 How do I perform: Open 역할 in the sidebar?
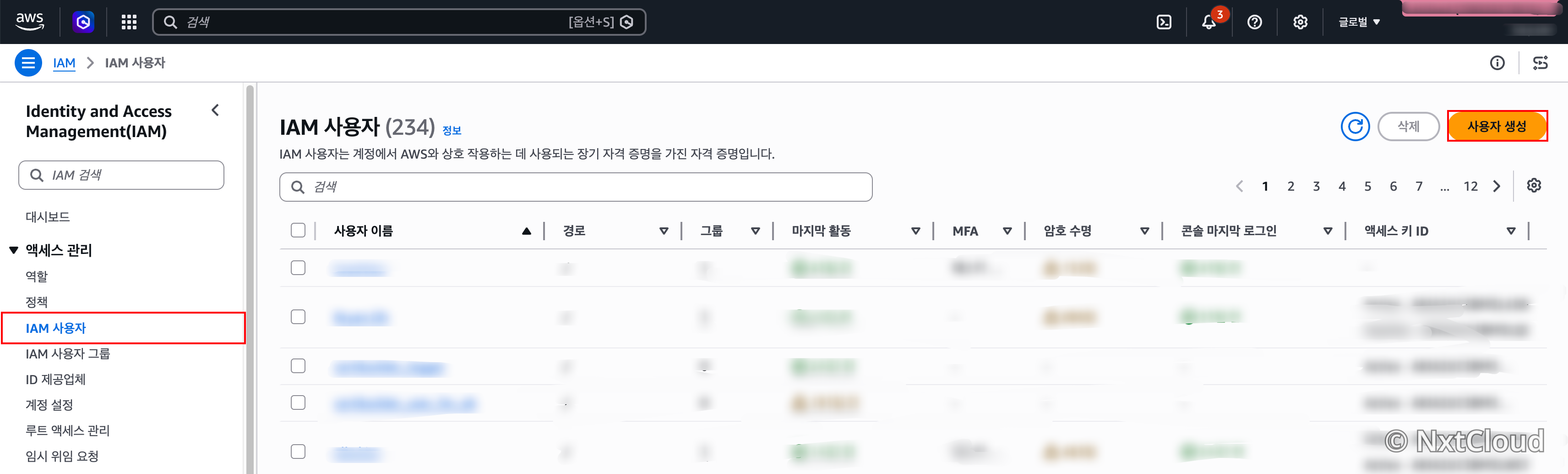[37, 276]
